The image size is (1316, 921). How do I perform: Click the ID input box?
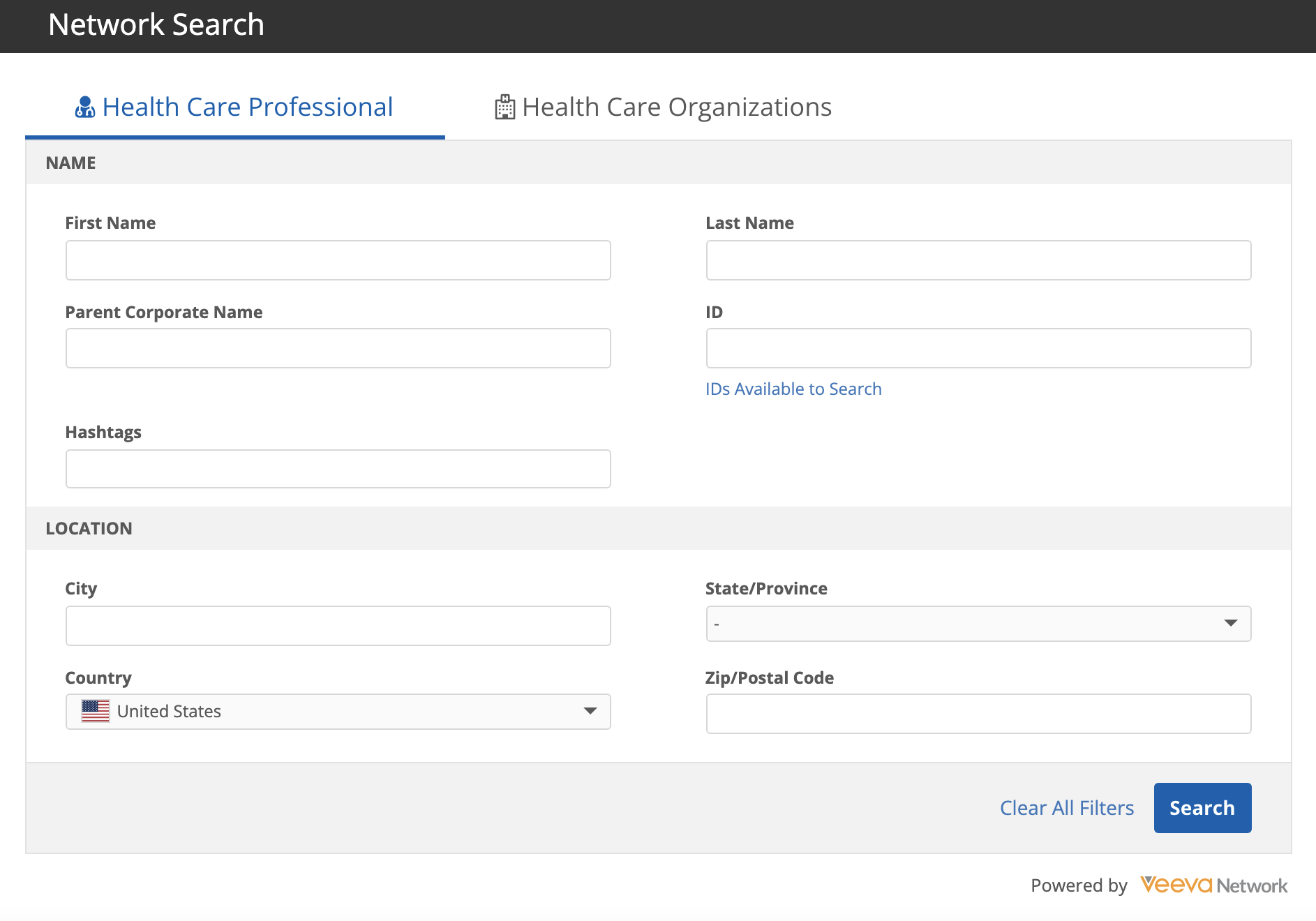[x=978, y=348]
